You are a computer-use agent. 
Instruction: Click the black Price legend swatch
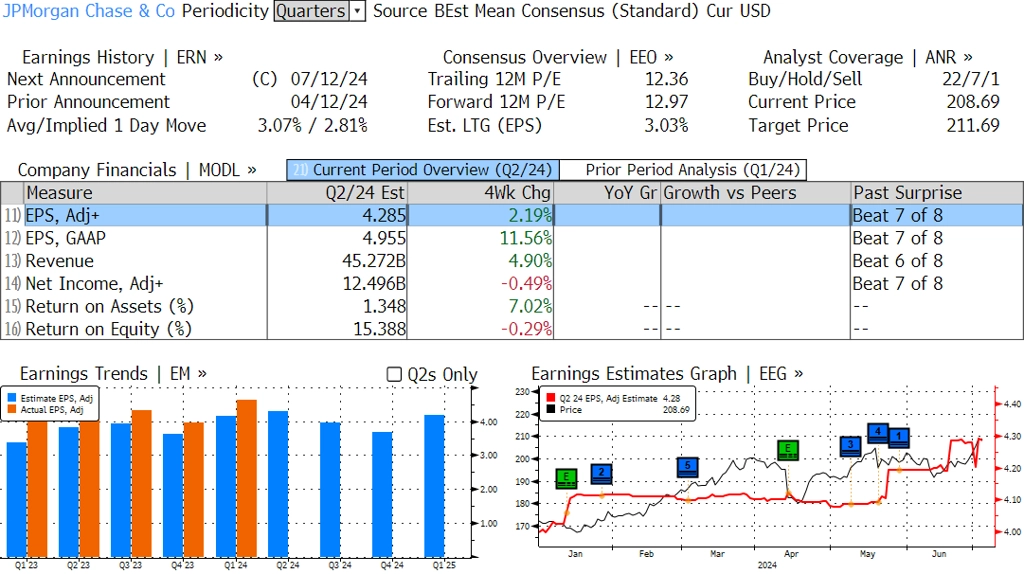pyautogui.click(x=551, y=410)
